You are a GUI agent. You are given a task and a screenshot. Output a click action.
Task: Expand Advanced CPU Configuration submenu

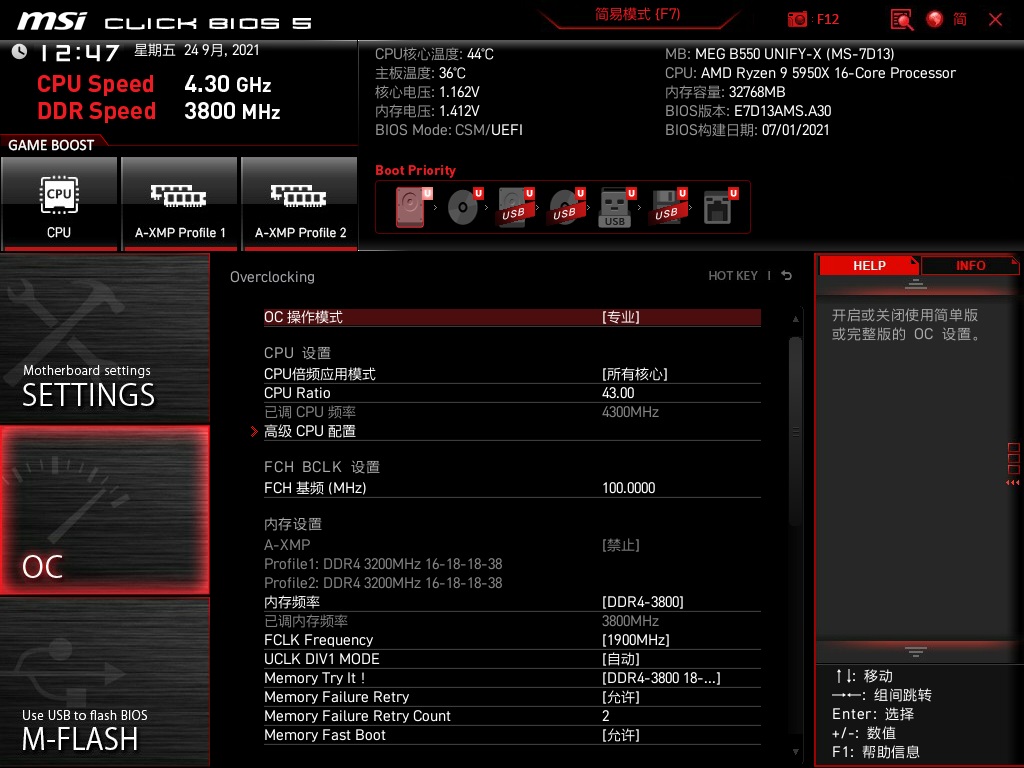[x=512, y=431]
